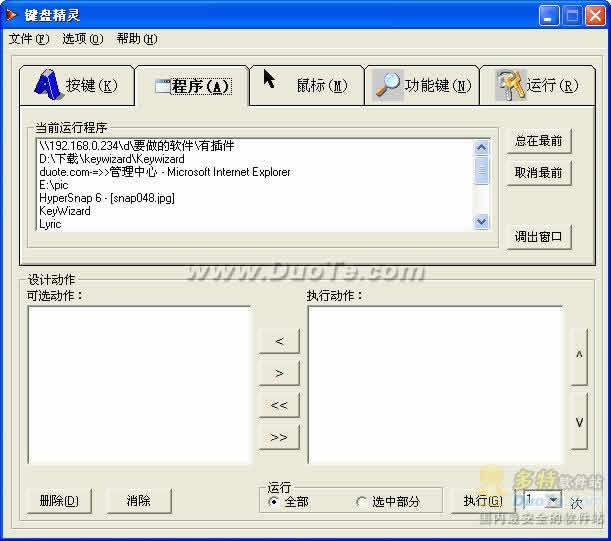The image size is (611, 541).
Task: Open the 文件(F) menu
Action: pyautogui.click(x=28, y=39)
